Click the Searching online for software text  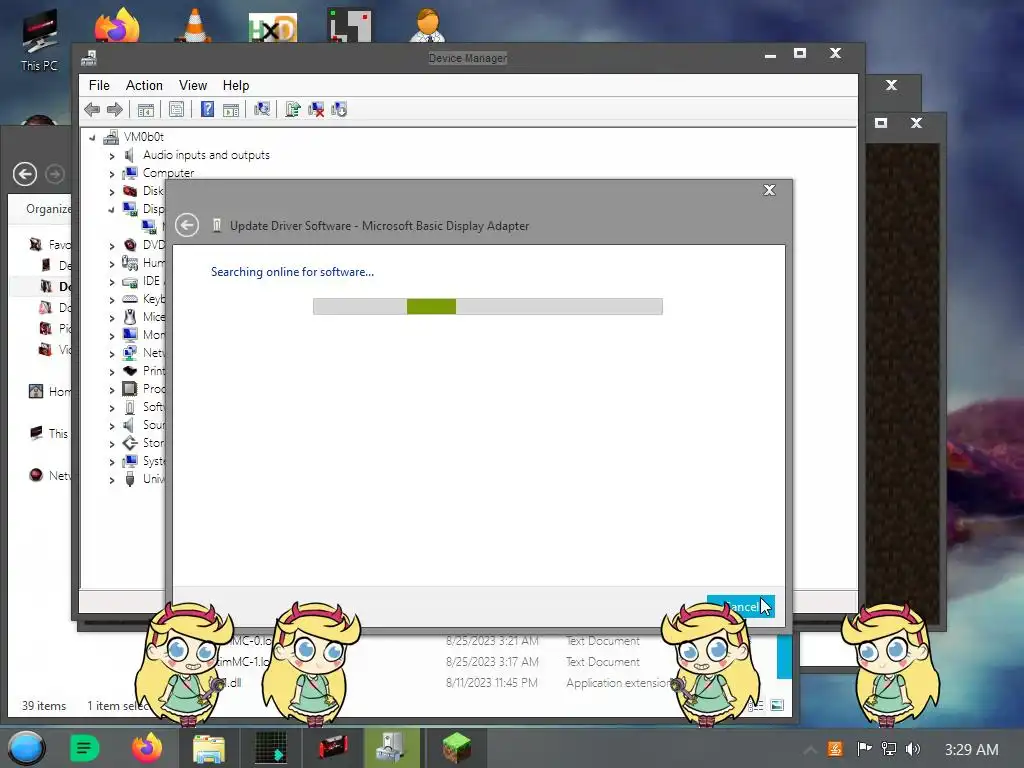point(292,272)
